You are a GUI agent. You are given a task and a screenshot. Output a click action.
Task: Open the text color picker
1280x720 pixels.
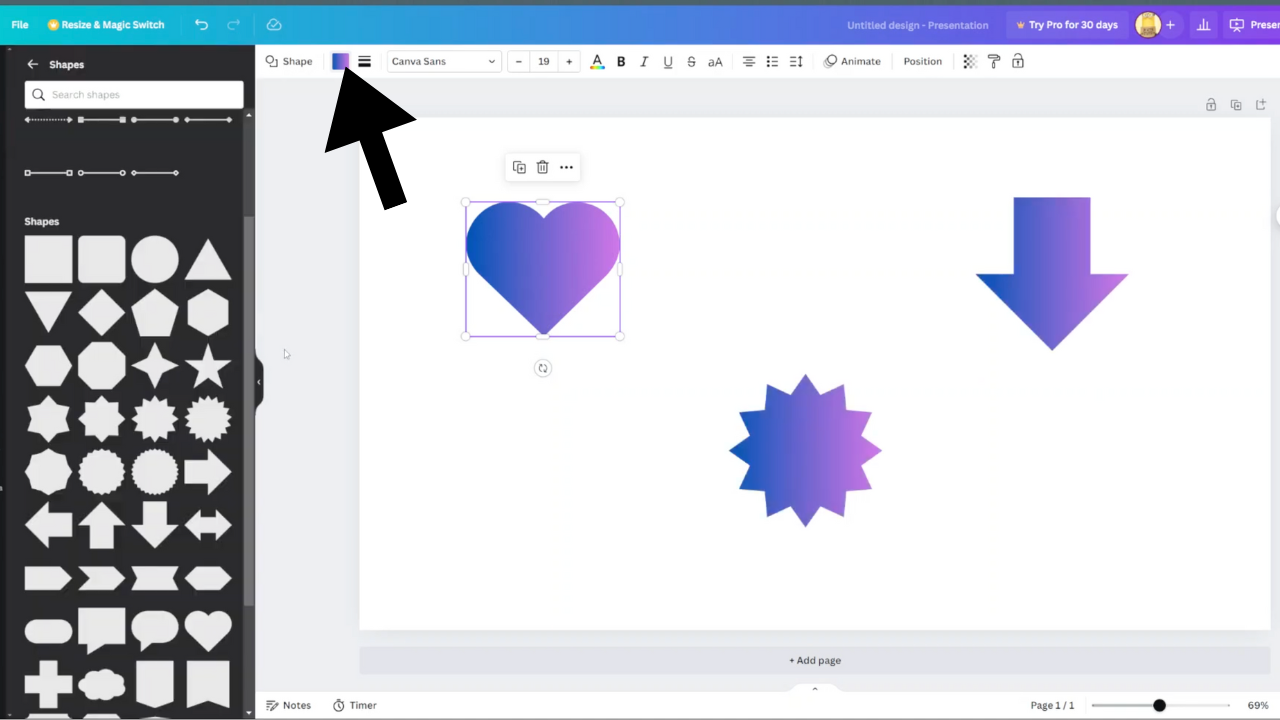click(x=597, y=61)
